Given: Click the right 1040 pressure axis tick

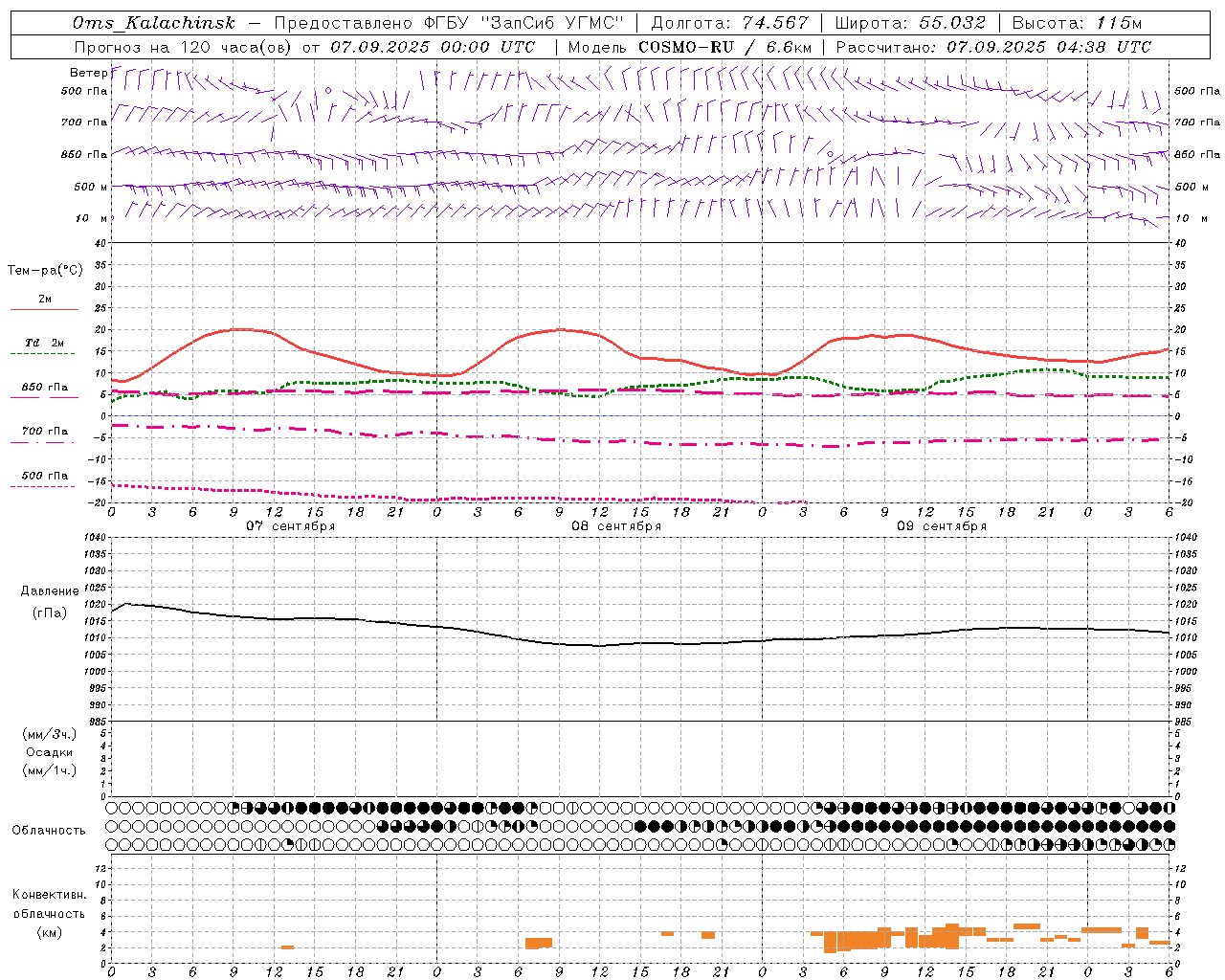Looking at the screenshot, I should pos(1185,538).
